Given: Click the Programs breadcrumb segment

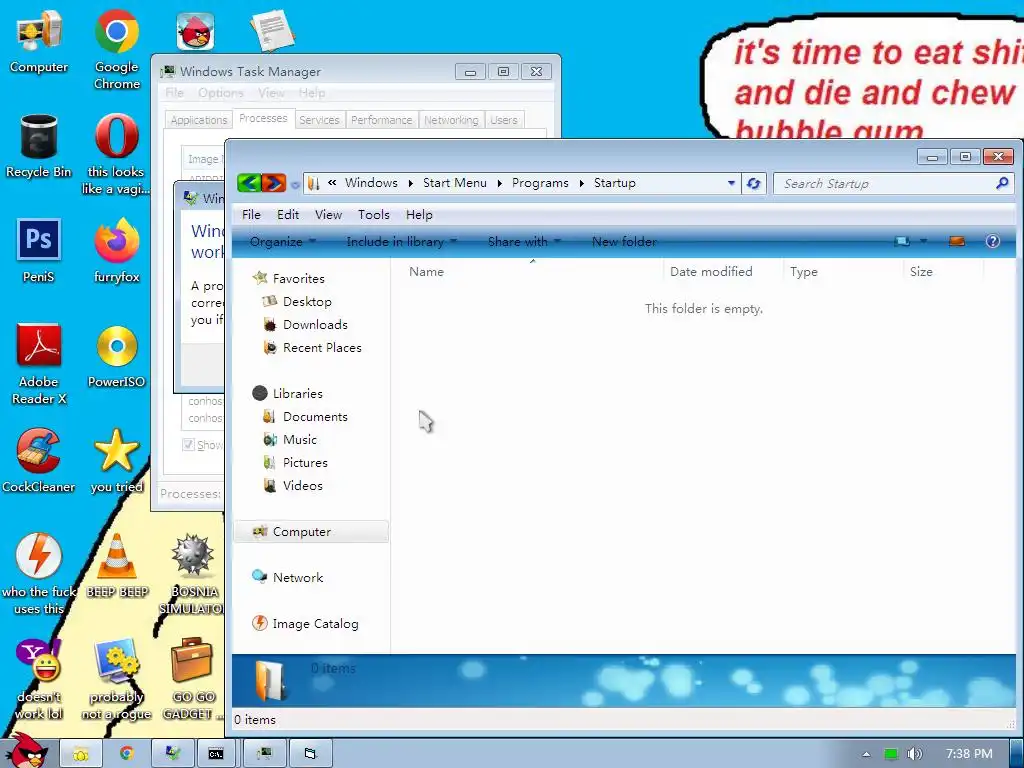Looking at the screenshot, I should 540,183.
